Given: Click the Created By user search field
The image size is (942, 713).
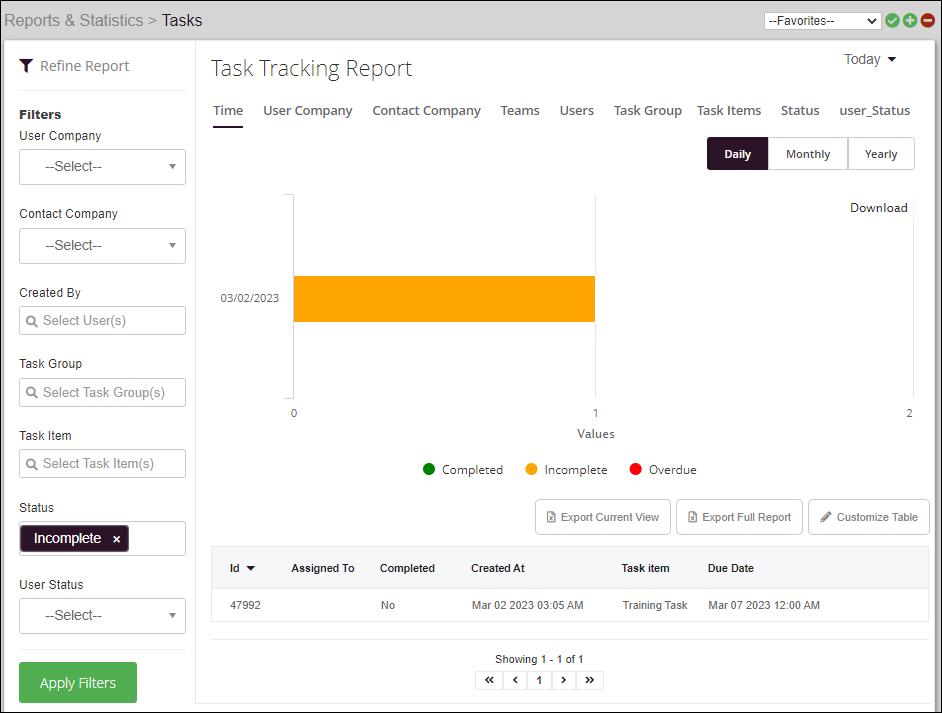Looking at the screenshot, I should click(102, 321).
